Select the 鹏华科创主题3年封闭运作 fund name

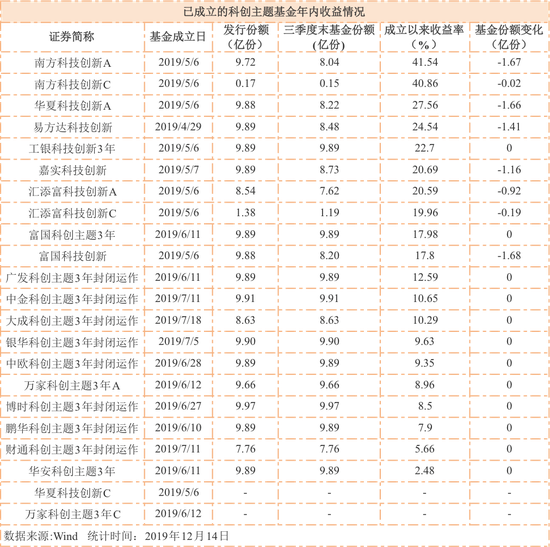[72, 428]
